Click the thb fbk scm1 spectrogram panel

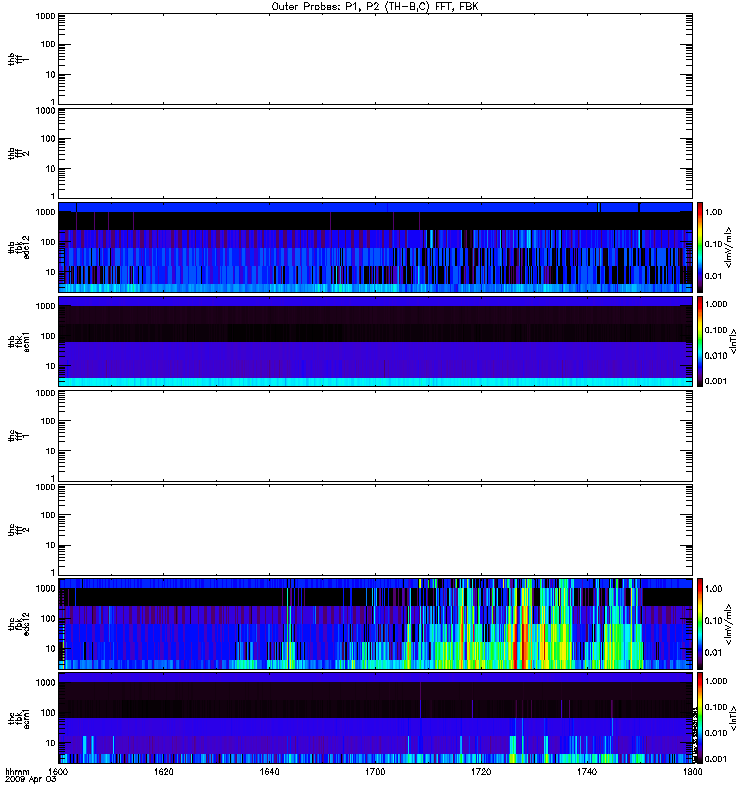coord(375,341)
